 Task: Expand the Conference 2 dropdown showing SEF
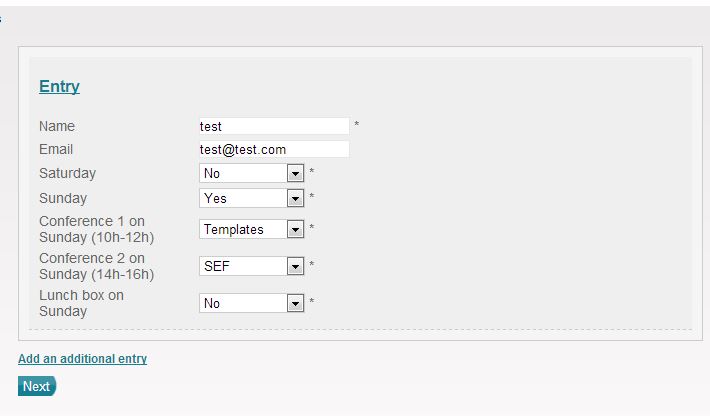point(251,266)
